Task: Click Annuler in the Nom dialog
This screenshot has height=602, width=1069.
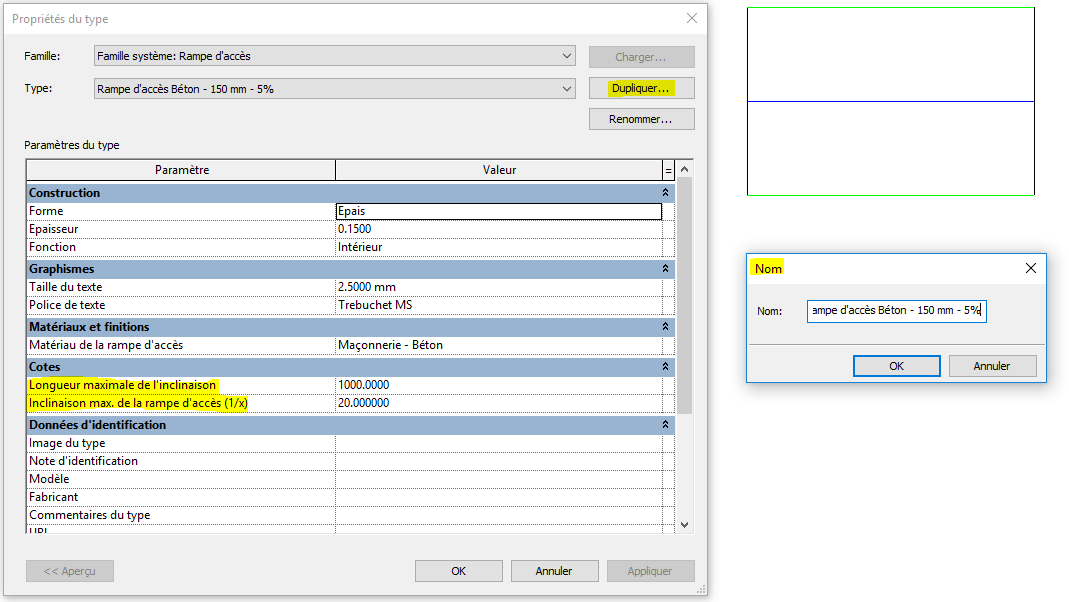Action: tap(992, 365)
